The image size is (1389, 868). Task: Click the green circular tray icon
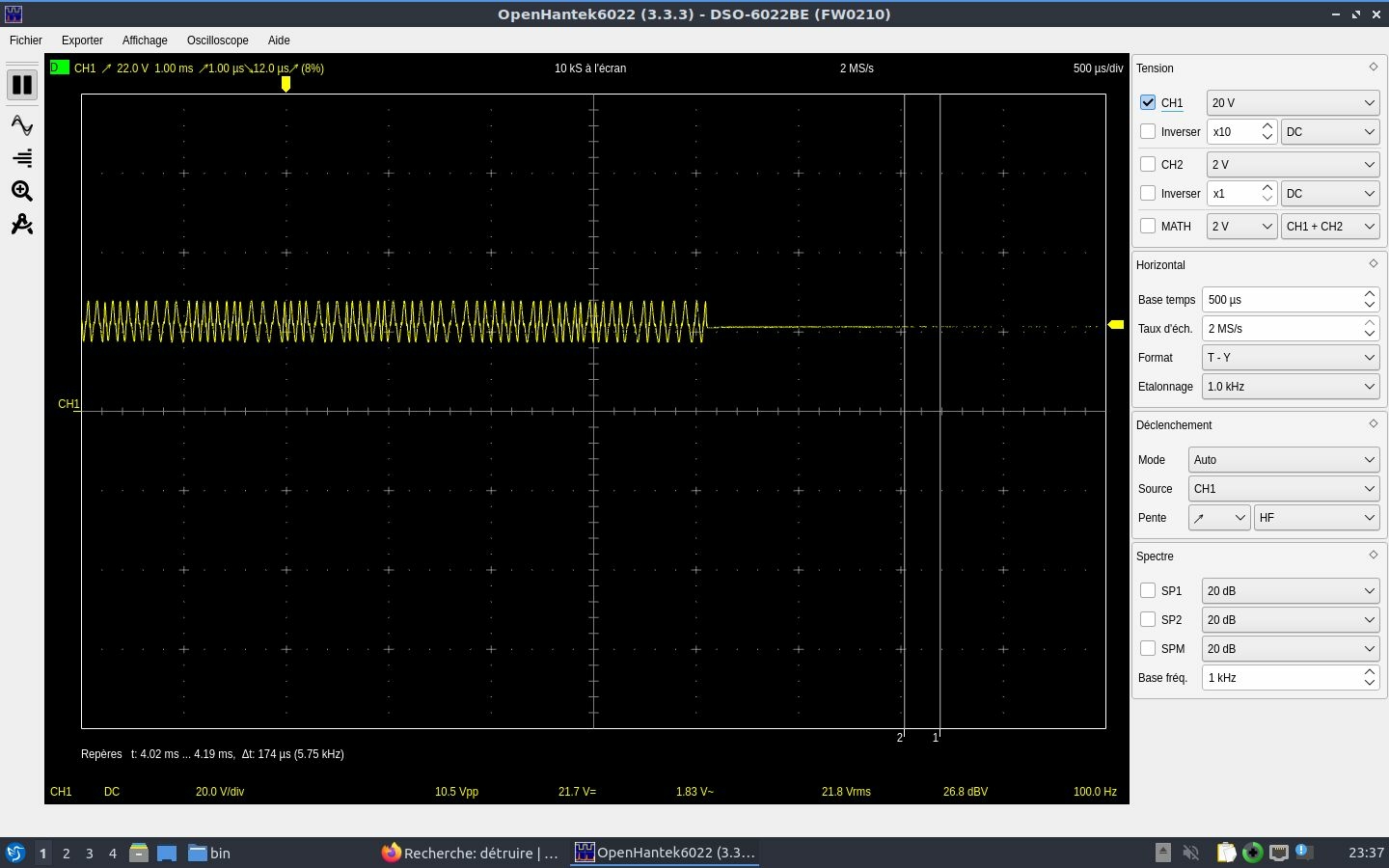tap(1252, 853)
